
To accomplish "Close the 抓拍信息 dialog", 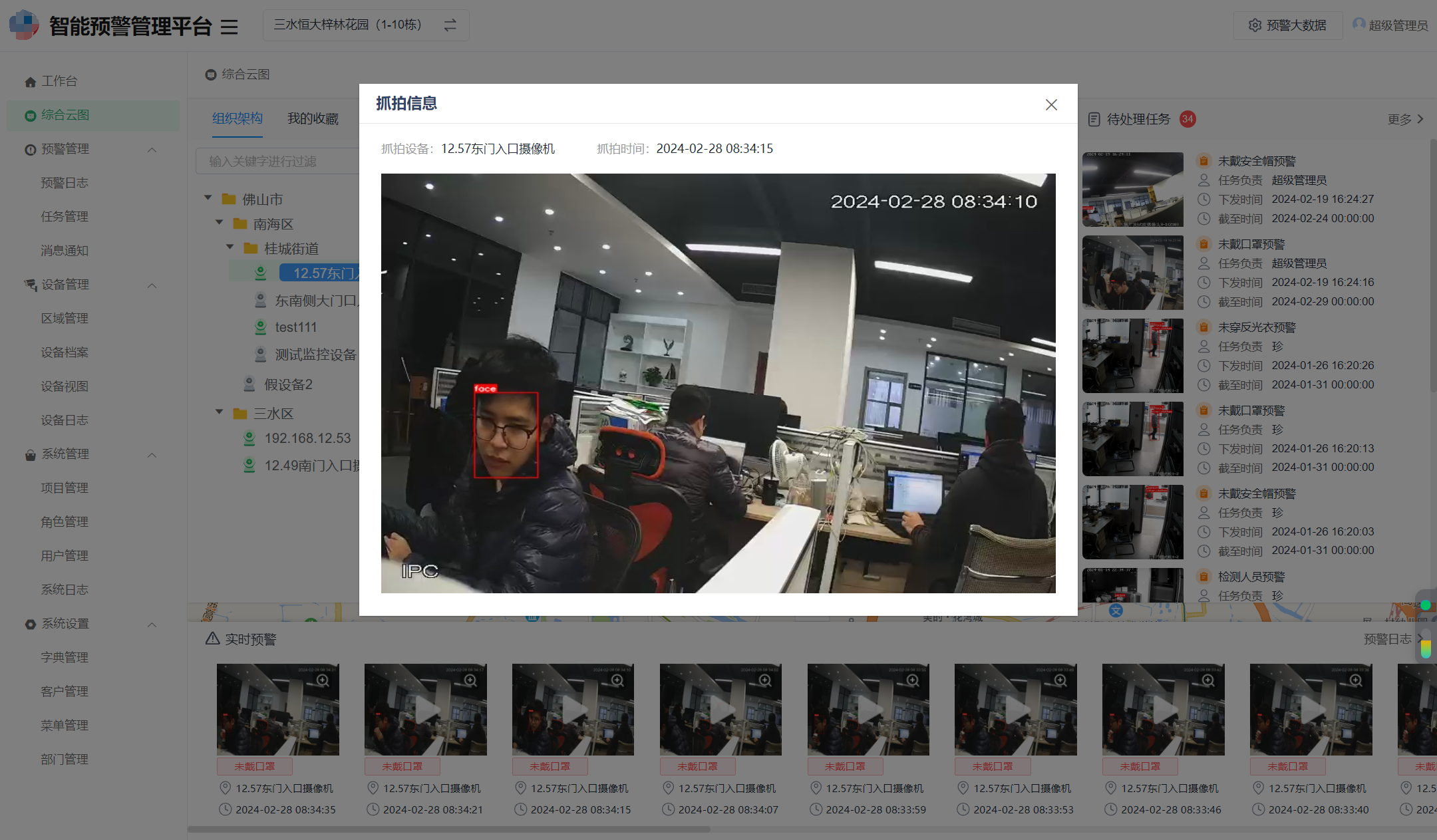I will pos(1051,104).
